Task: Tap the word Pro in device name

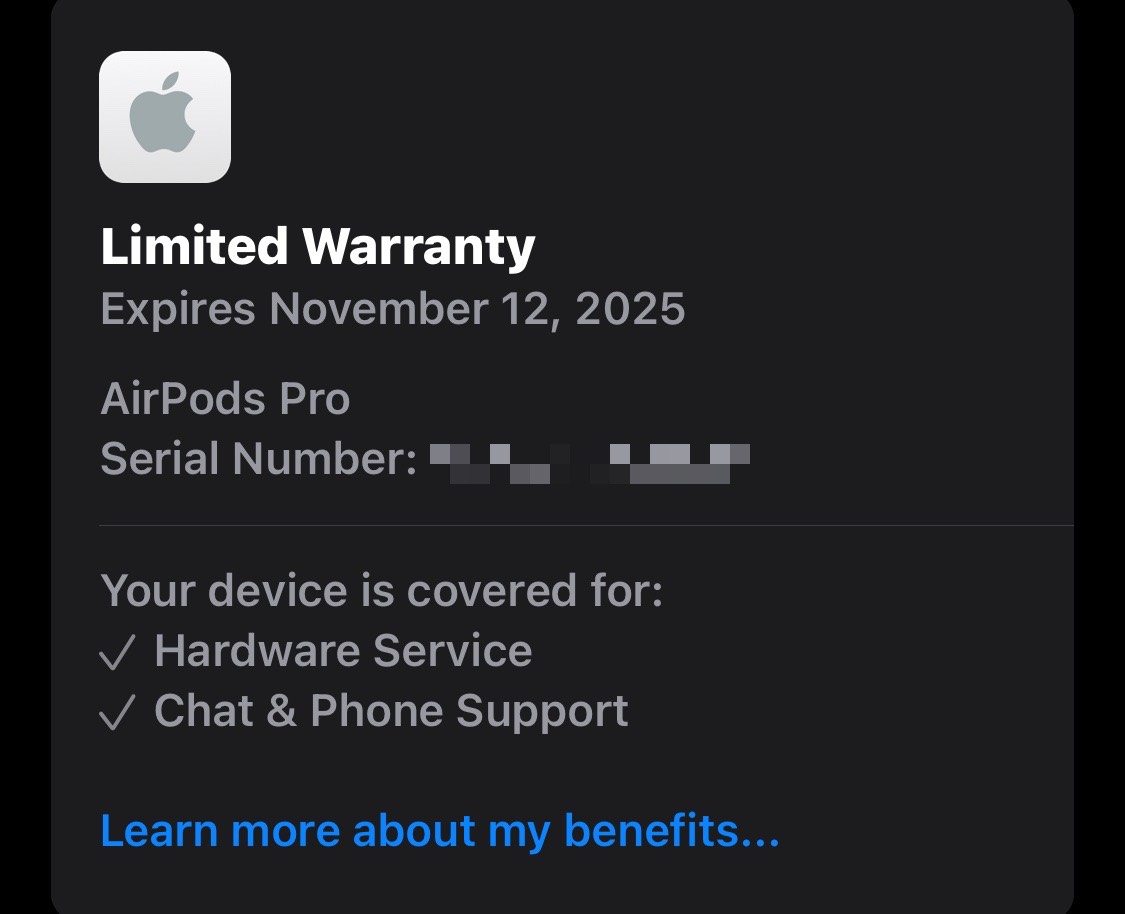Action: pos(314,398)
